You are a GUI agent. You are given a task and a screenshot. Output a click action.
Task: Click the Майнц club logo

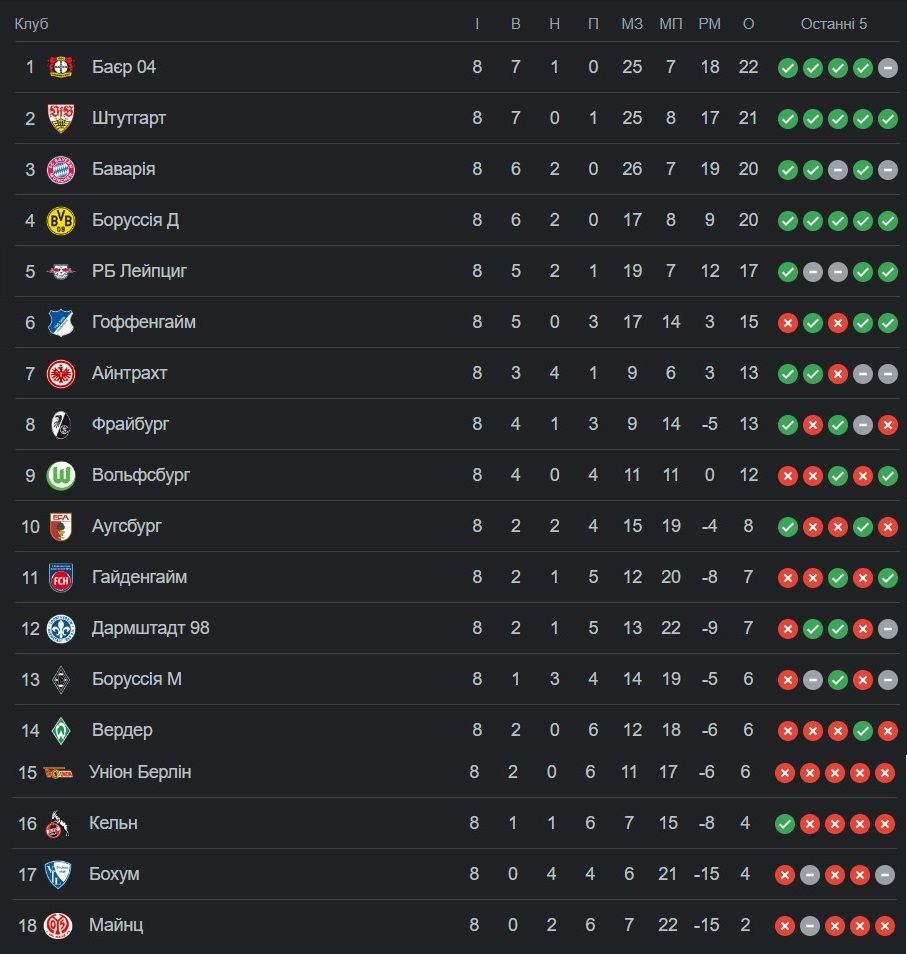[57, 925]
